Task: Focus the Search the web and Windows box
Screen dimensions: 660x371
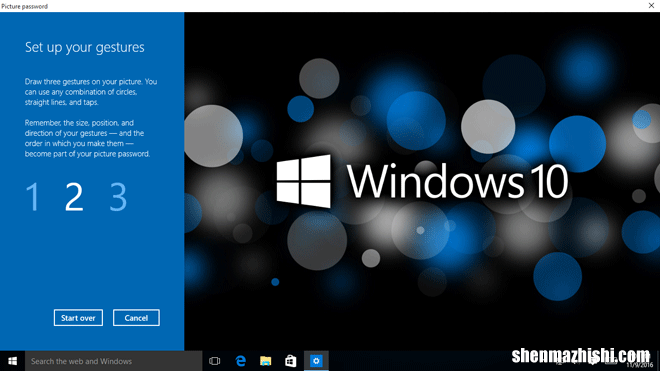Action: (114, 361)
